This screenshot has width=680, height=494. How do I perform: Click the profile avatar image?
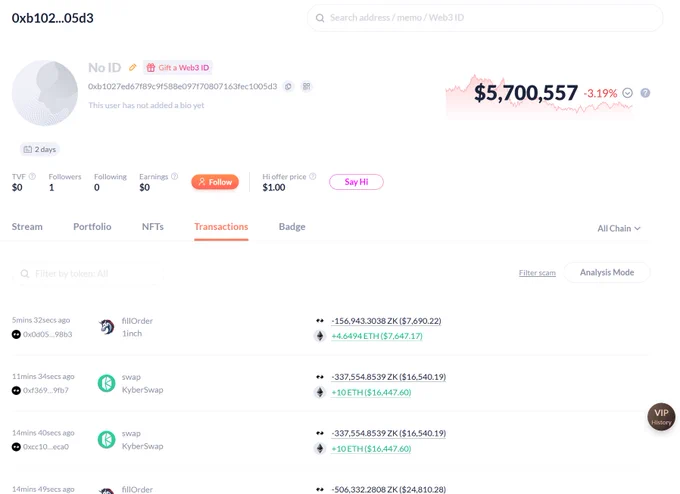(x=45, y=93)
